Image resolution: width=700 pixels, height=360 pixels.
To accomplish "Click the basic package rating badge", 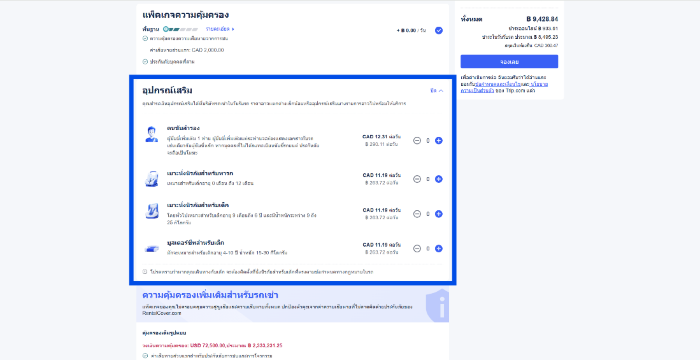I will pos(181,29).
